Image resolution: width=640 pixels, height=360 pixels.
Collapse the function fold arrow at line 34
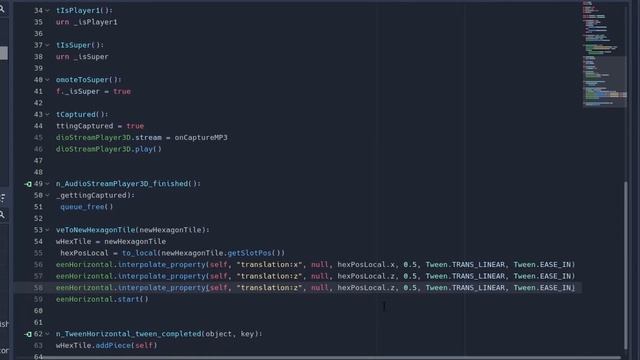click(47, 11)
